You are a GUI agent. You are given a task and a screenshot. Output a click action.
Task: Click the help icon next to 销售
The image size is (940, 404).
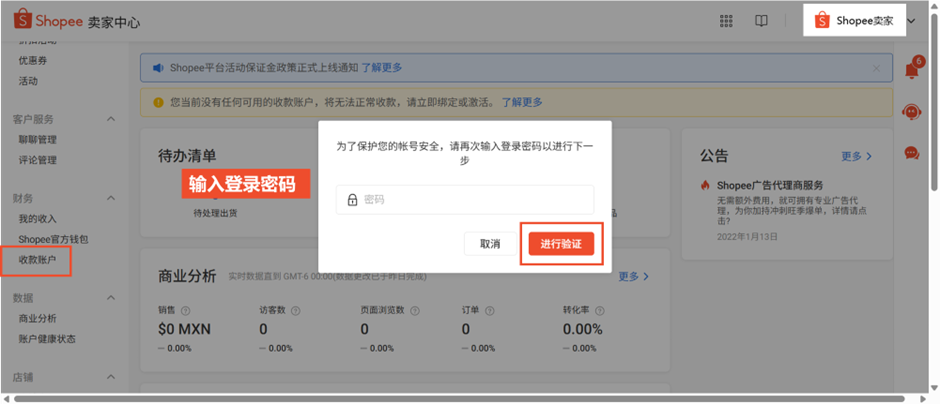coord(186,311)
